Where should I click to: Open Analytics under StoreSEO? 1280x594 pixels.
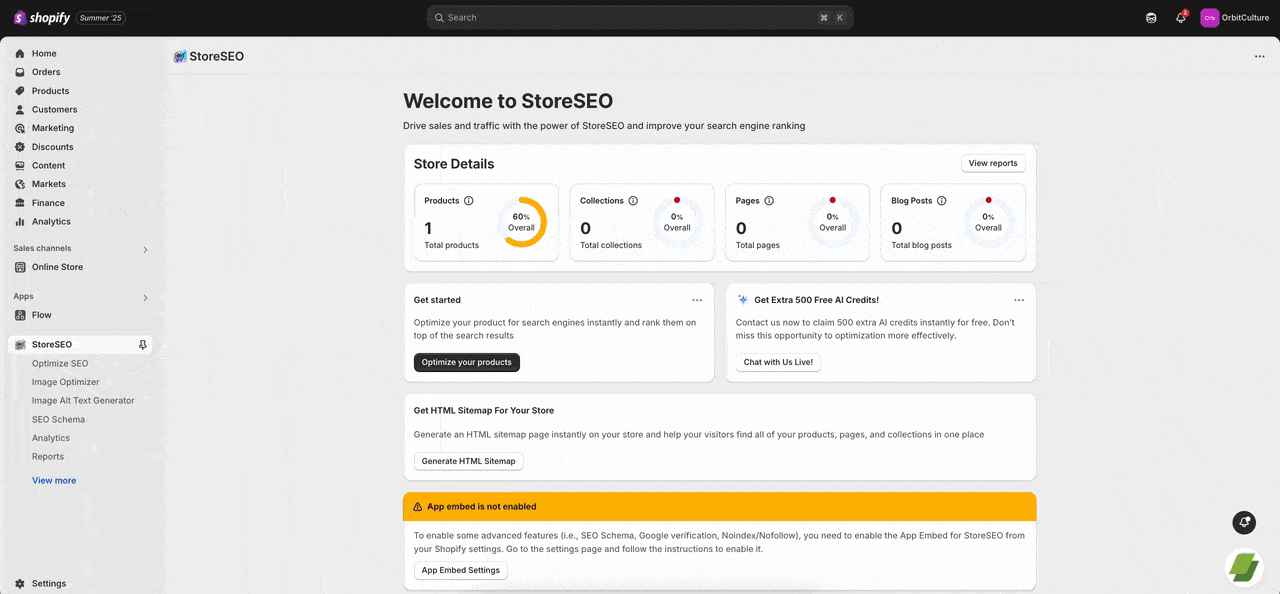click(x=51, y=438)
